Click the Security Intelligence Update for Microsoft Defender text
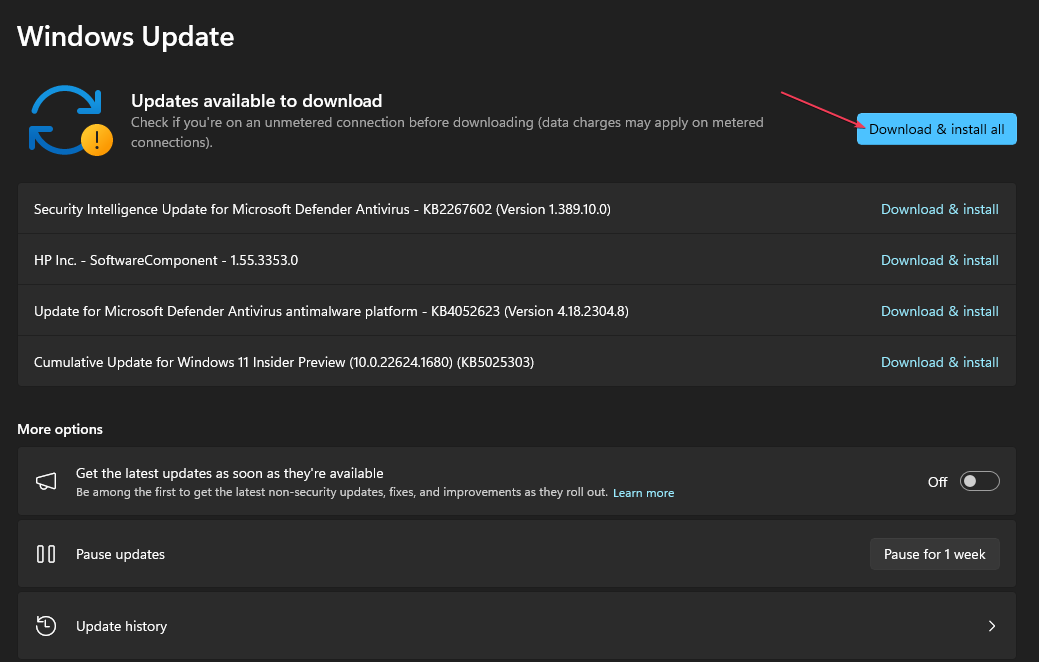Image resolution: width=1039 pixels, height=662 pixels. coord(322,209)
